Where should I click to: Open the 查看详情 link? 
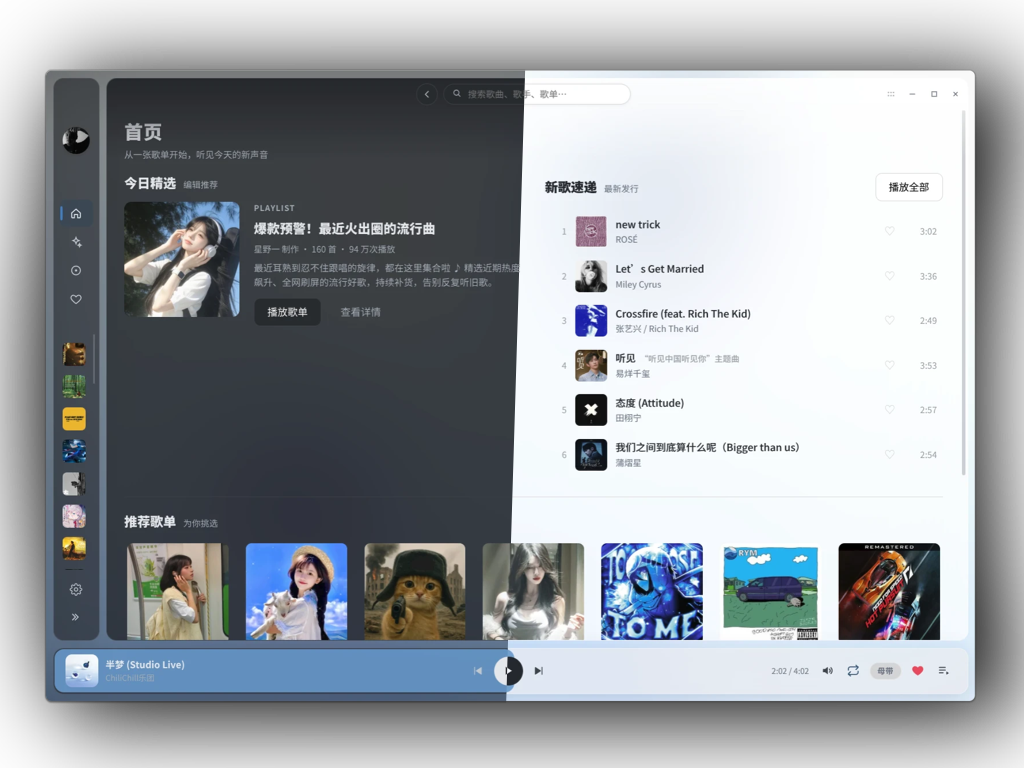[360, 312]
